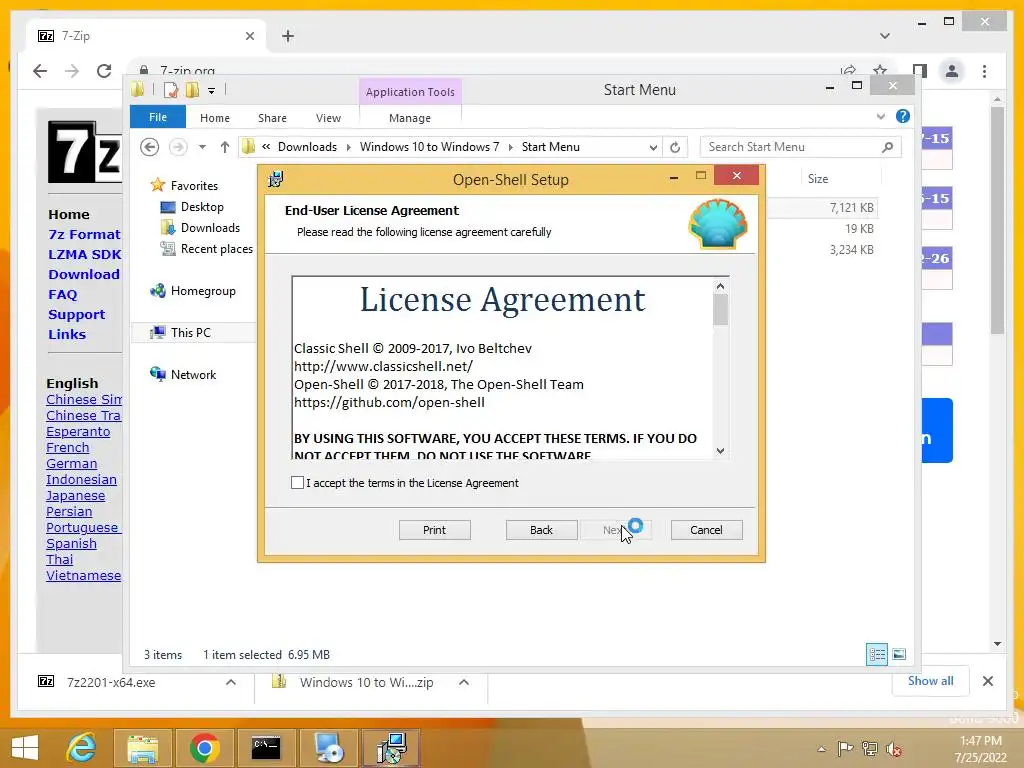
Task: Open recent locations dropdown arrow
Action: pyautogui.click(x=202, y=147)
